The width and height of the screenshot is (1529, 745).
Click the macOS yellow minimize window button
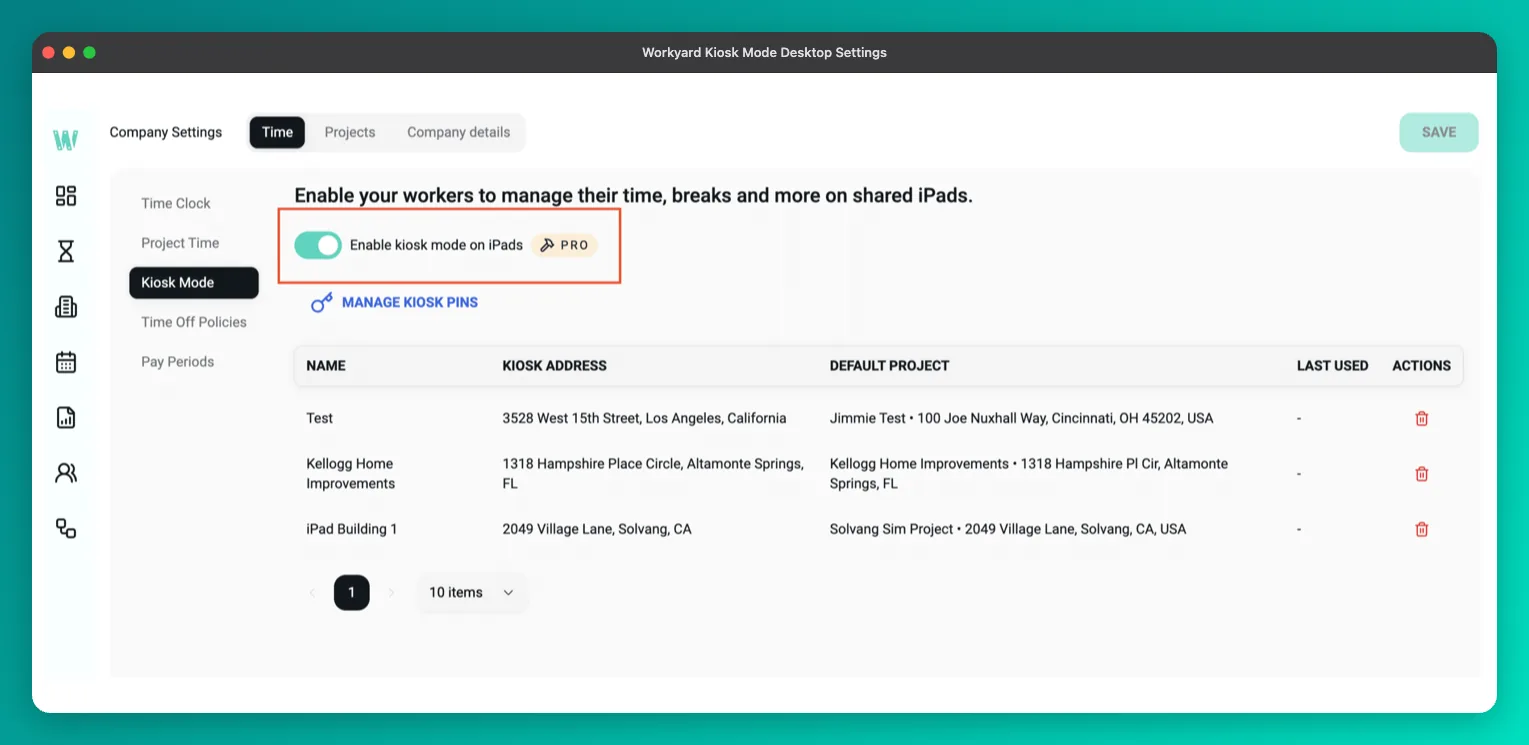click(69, 52)
